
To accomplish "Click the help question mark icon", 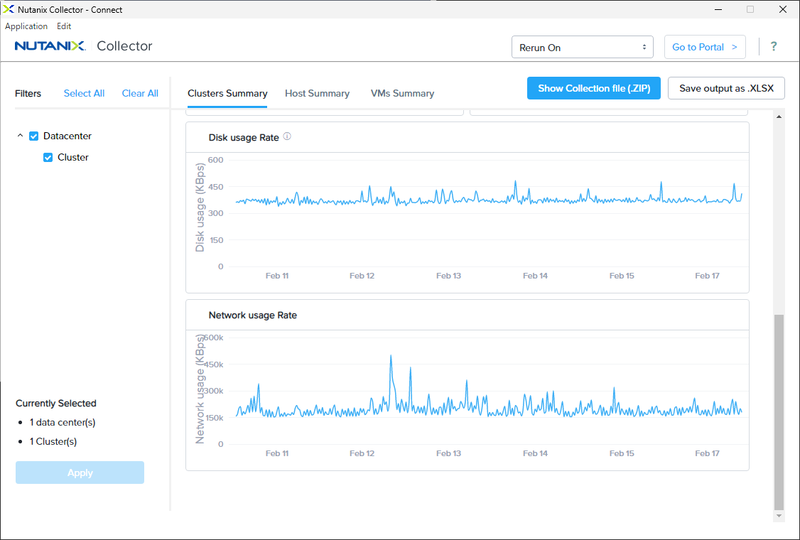I will tap(773, 46).
